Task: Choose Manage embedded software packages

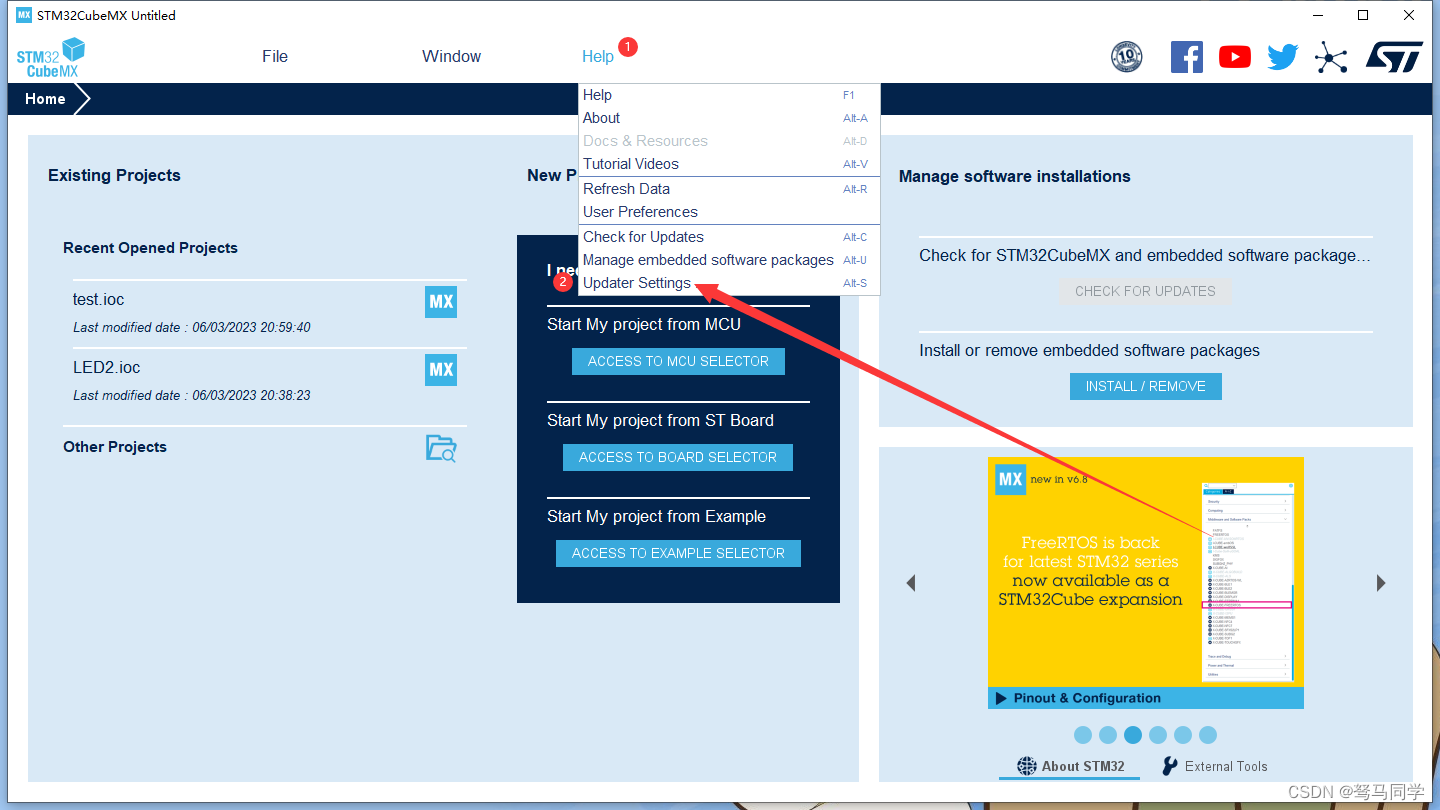Action: click(x=729, y=260)
